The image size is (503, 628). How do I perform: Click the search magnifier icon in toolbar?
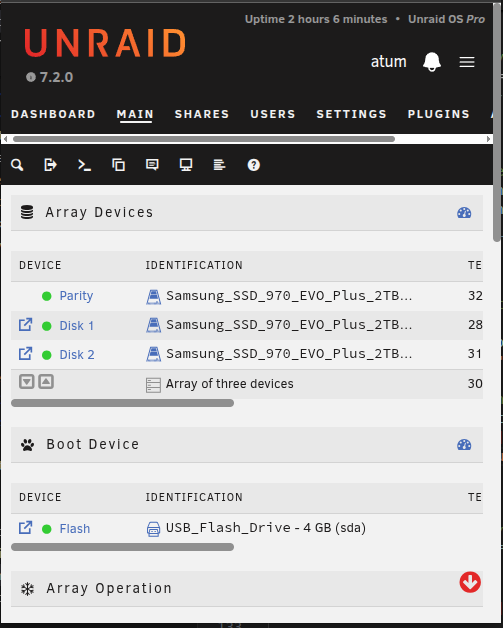click(x=17, y=165)
